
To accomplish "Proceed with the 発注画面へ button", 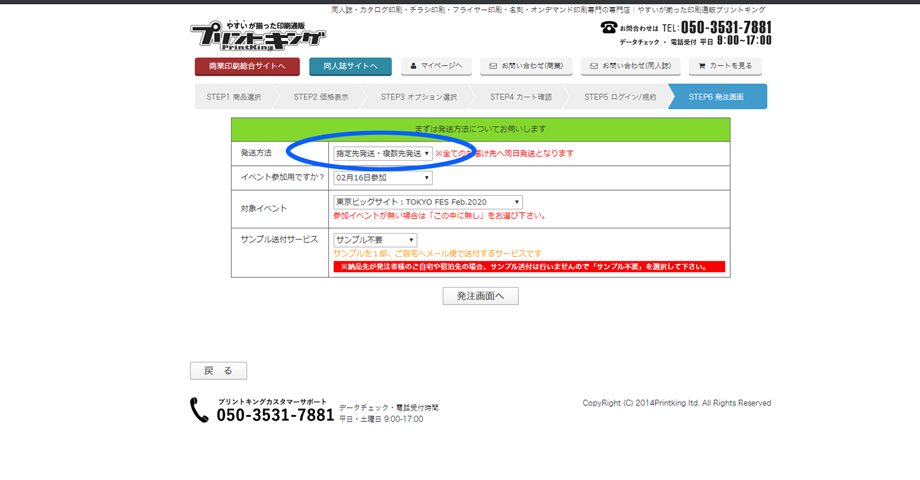I will [x=480, y=296].
